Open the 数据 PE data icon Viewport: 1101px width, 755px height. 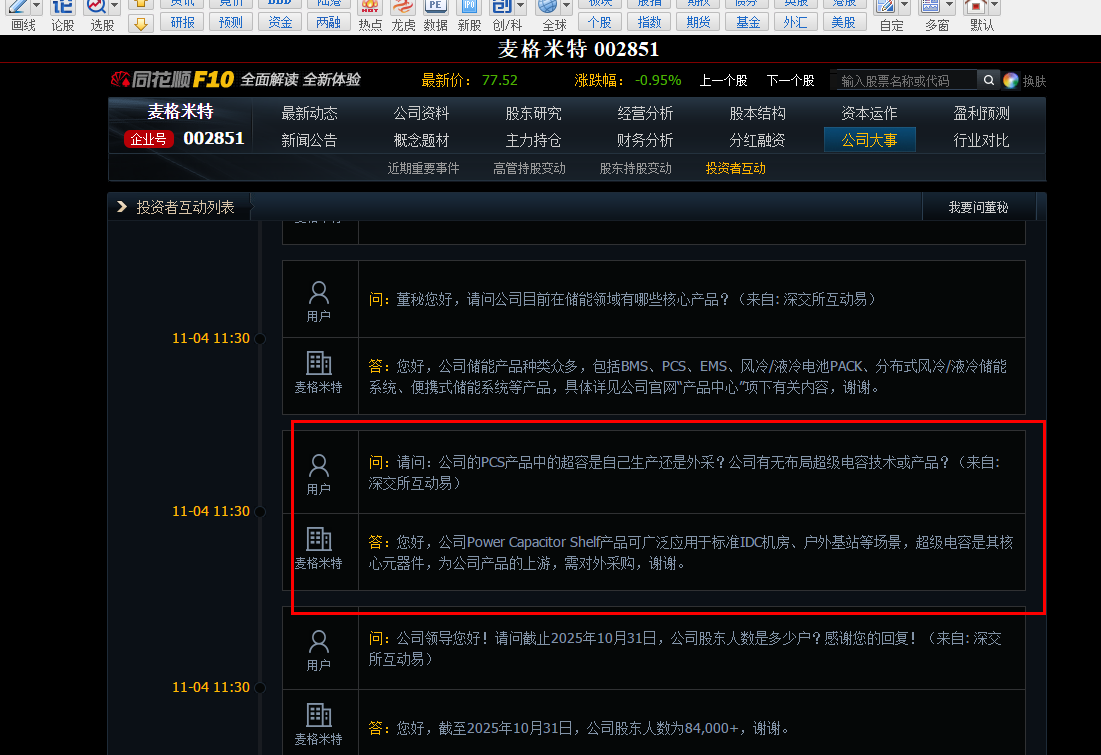(435, 8)
